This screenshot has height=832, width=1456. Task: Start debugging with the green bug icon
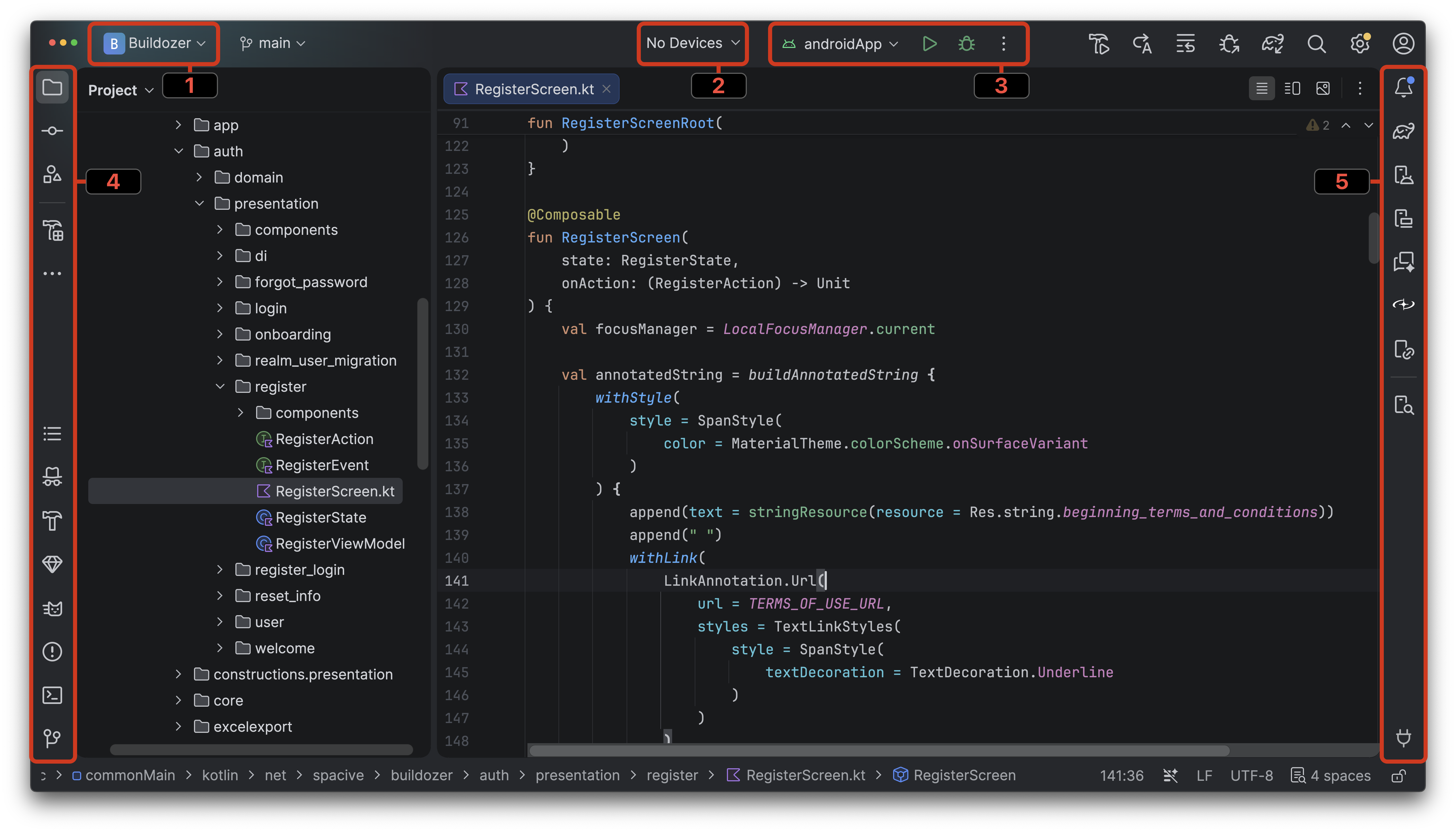(x=967, y=44)
